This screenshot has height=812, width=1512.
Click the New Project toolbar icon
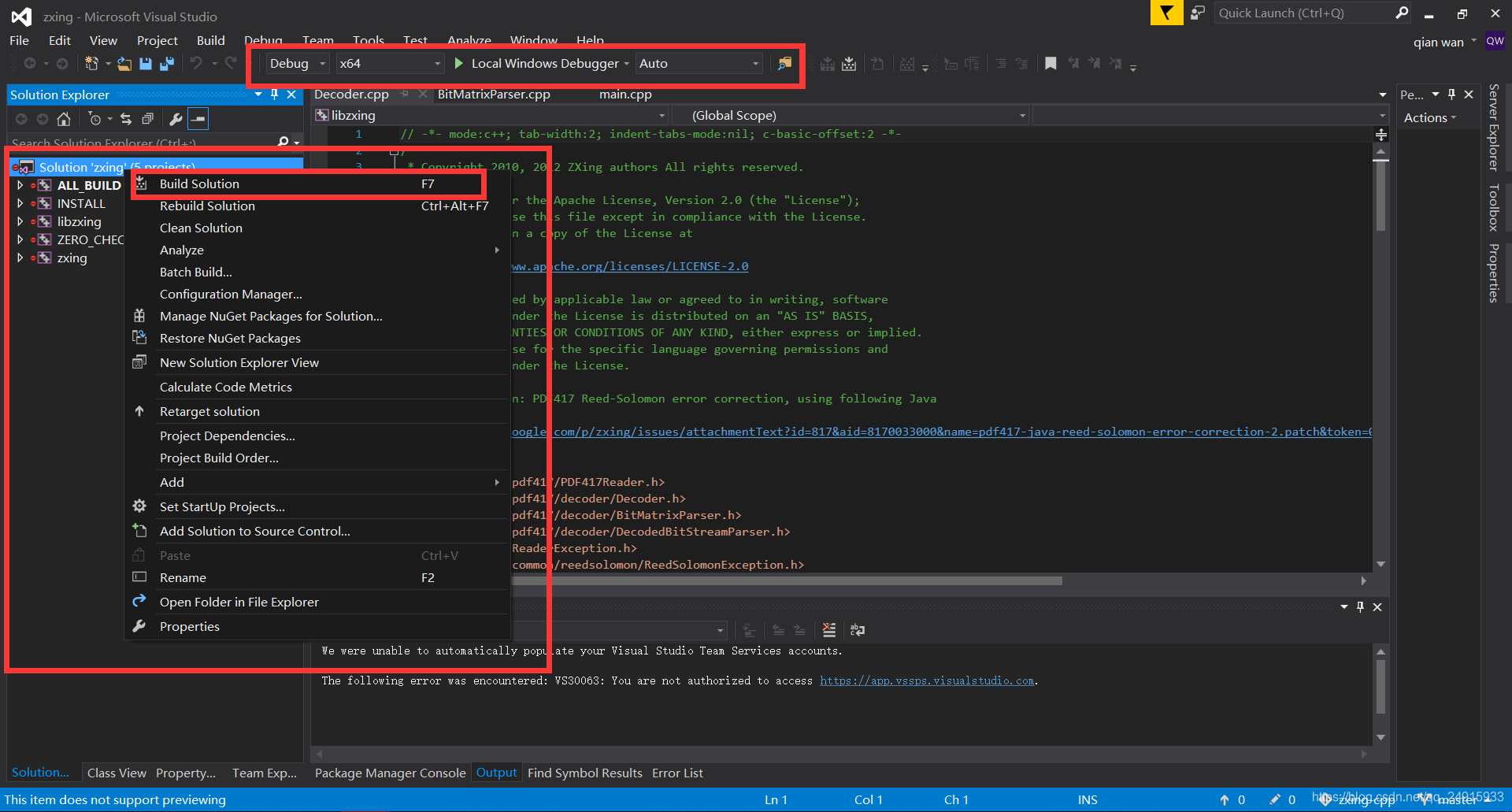click(x=91, y=64)
